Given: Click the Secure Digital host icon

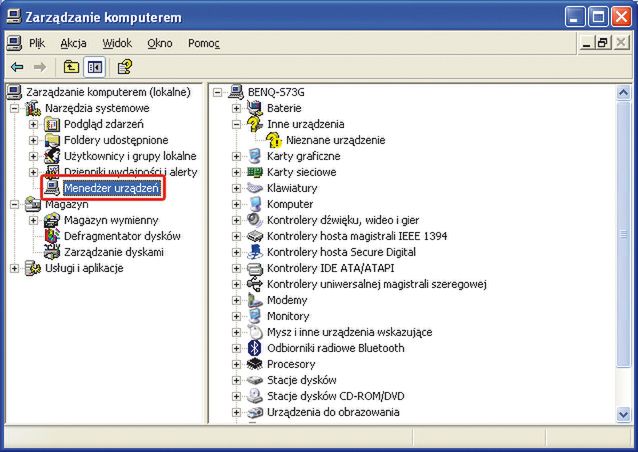Looking at the screenshot, I should (255, 252).
